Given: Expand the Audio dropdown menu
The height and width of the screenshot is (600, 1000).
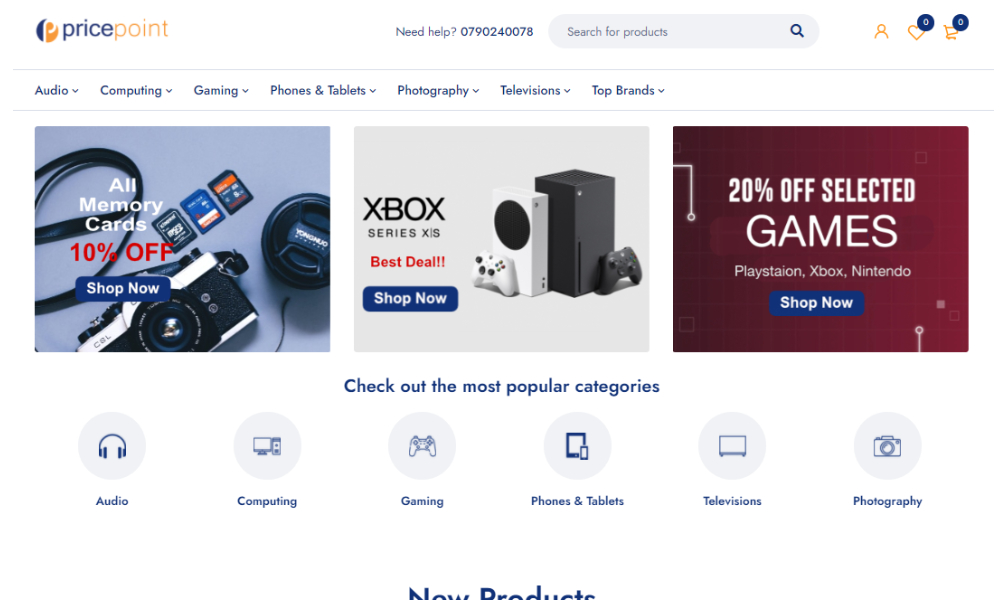Looking at the screenshot, I should [x=57, y=91].
